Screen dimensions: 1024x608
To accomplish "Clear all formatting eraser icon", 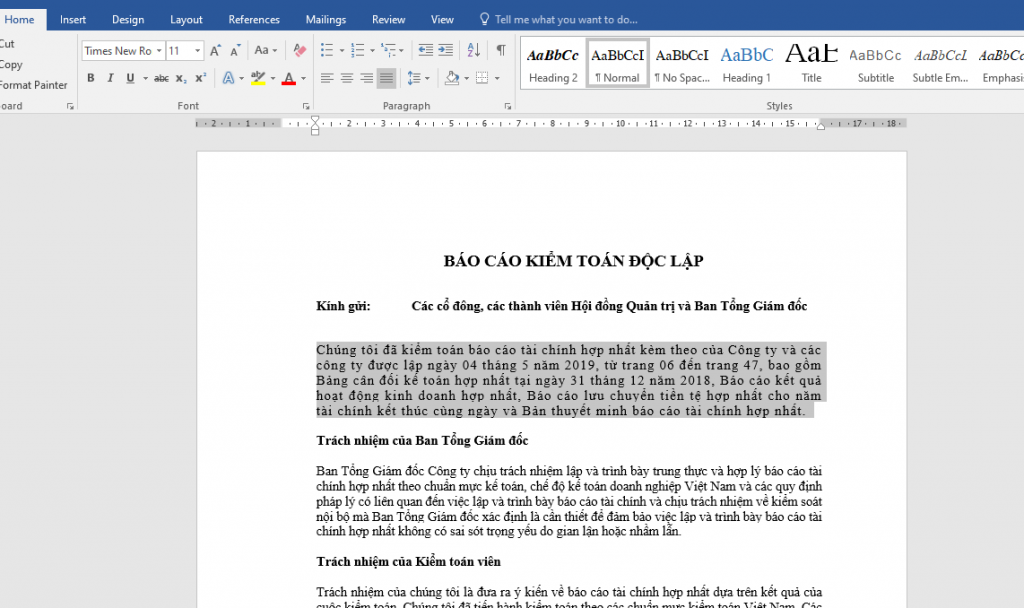I will point(299,50).
